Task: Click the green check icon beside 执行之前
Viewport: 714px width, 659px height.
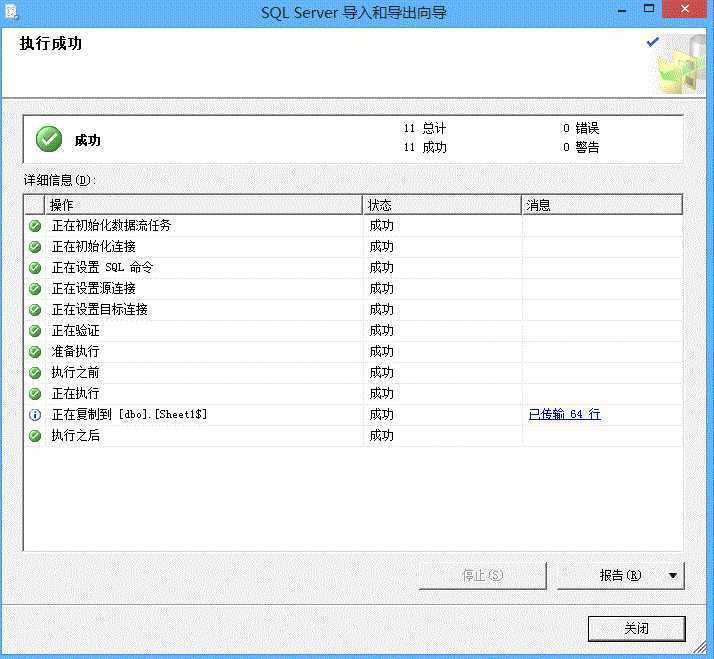Action: pos(35,373)
